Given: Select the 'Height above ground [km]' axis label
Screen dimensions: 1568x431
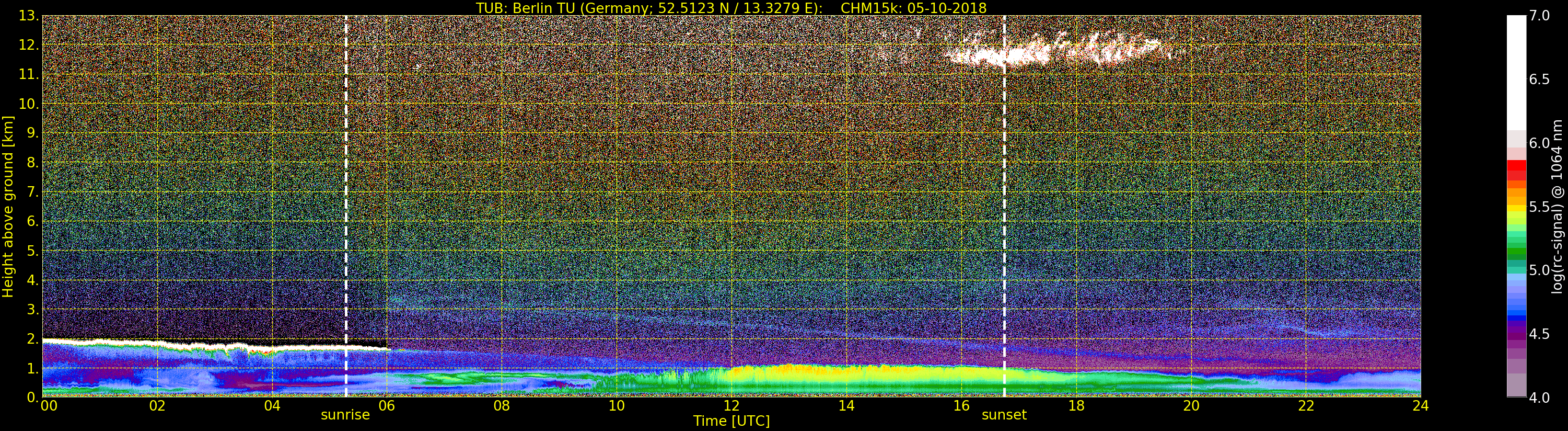Looking at the screenshot, I should point(8,206).
